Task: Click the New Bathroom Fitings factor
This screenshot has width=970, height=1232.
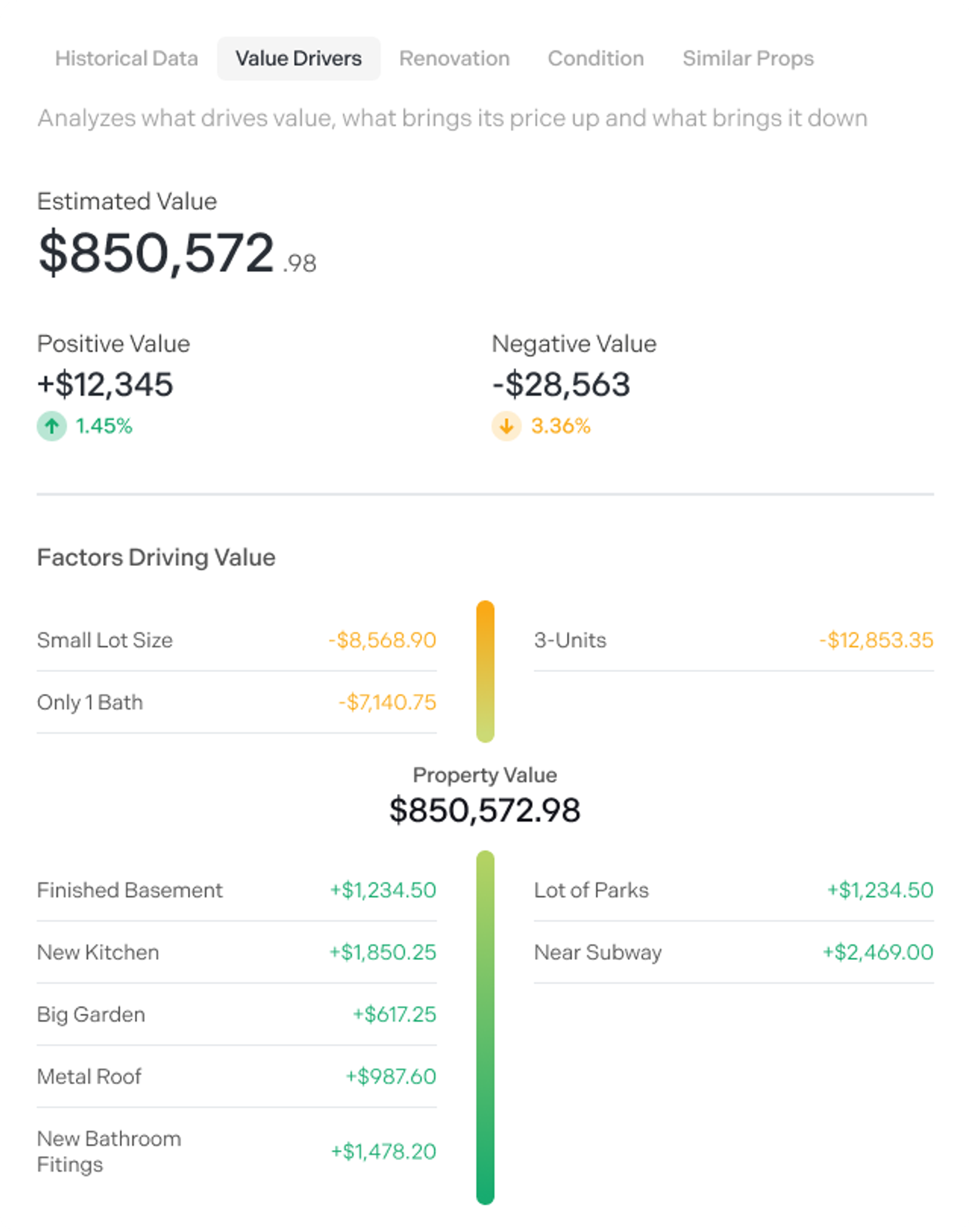Action: click(236, 1151)
